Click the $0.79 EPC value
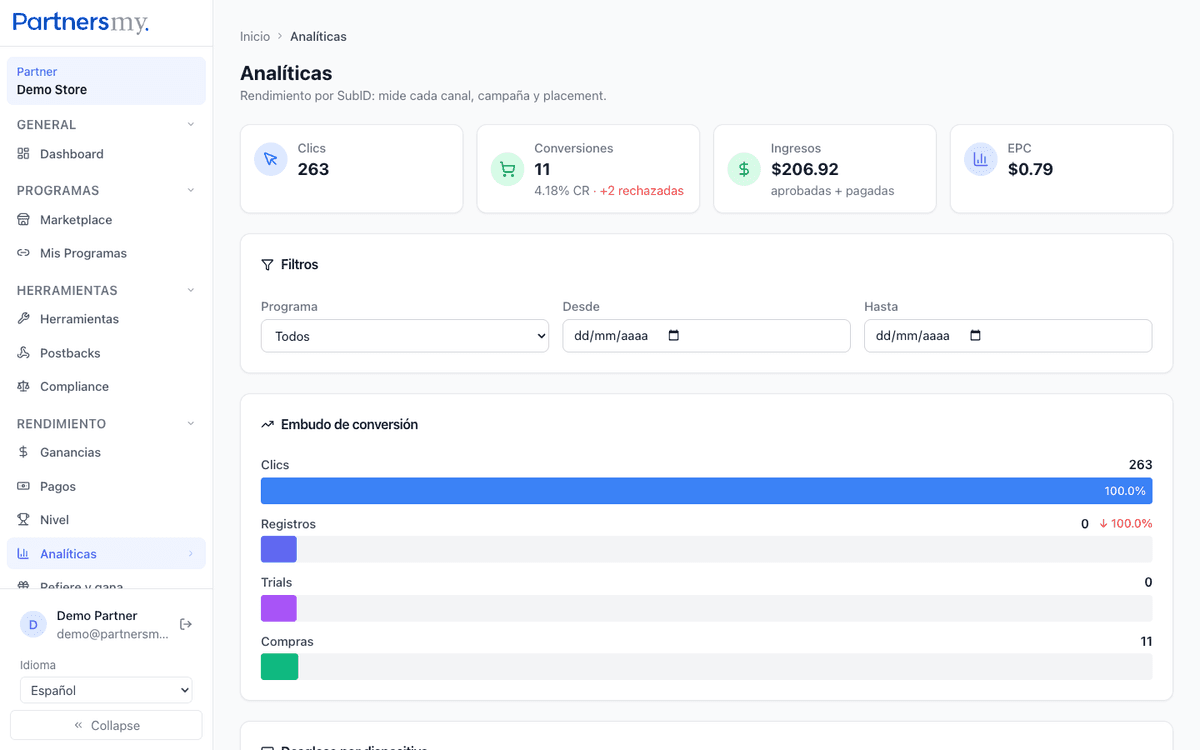The image size is (1200, 750). [x=1030, y=169]
